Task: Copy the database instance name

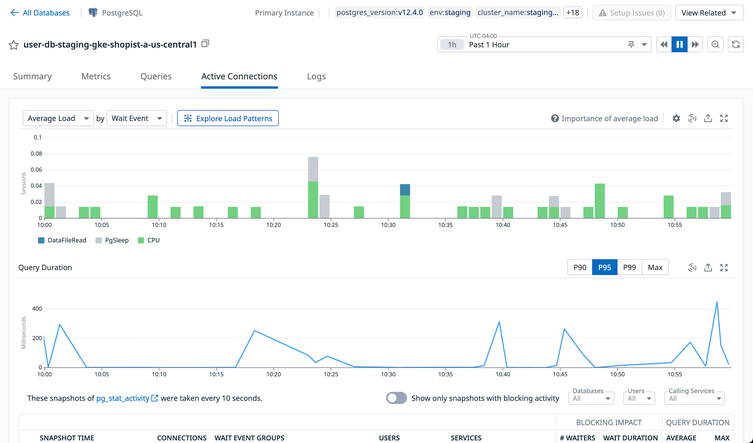Action: (x=206, y=44)
